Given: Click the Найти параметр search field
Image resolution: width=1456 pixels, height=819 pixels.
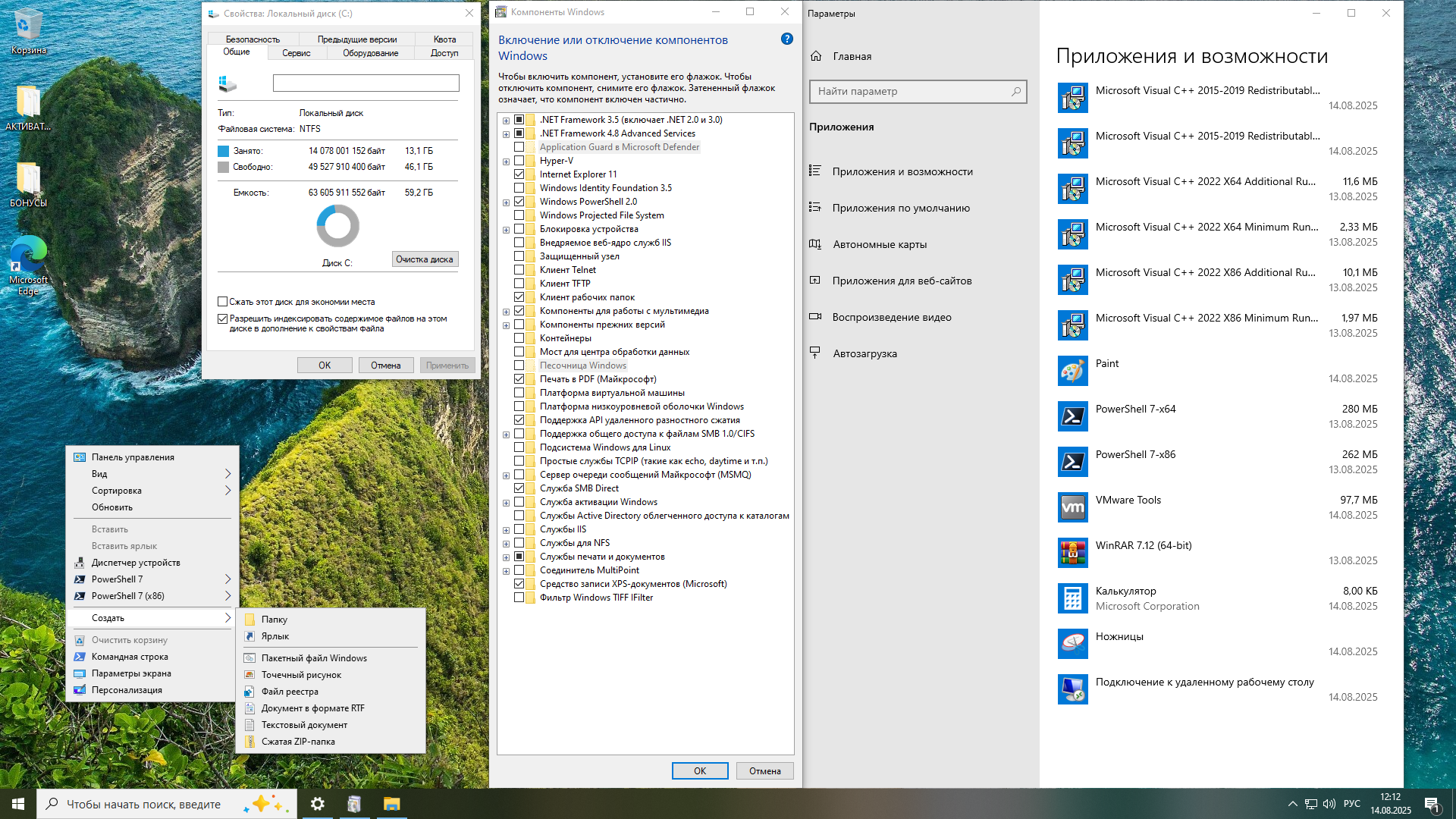Looking at the screenshot, I should (x=918, y=91).
